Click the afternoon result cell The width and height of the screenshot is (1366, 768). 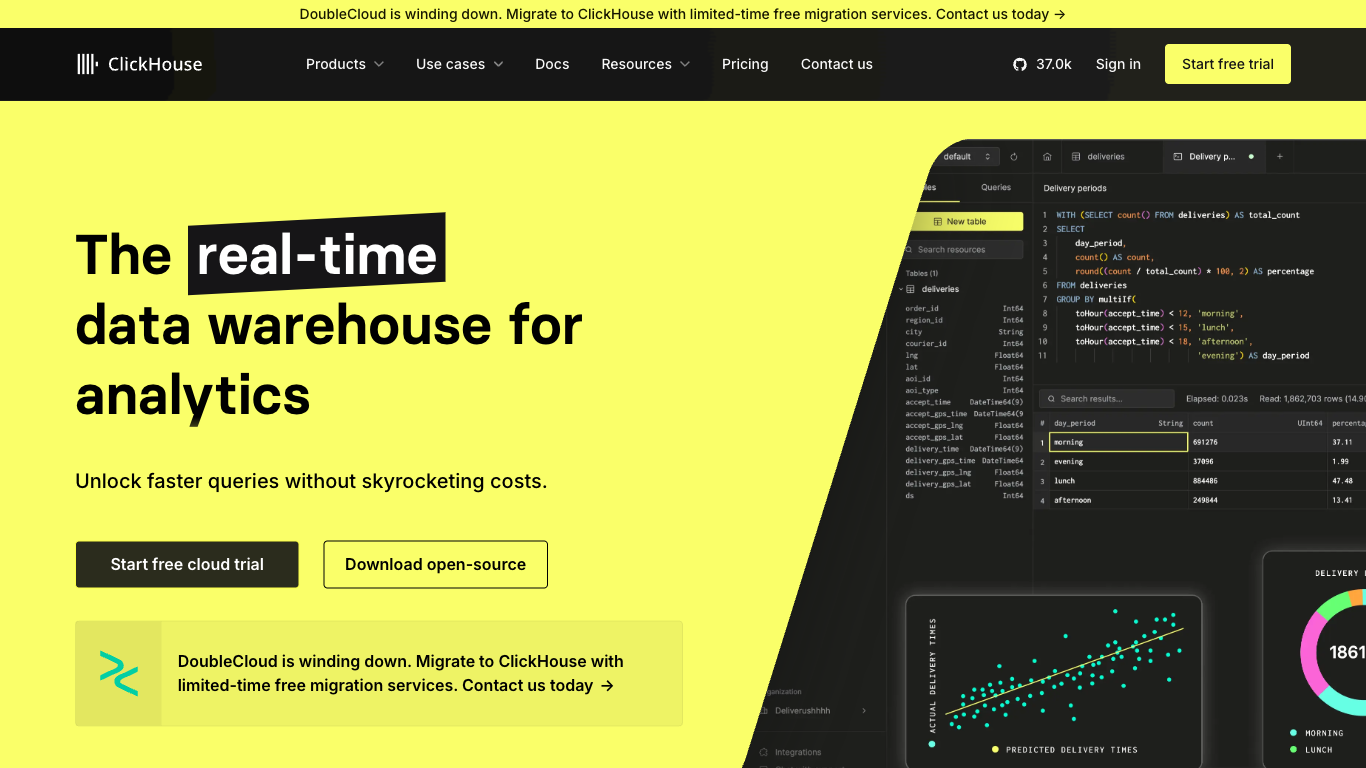pos(1118,500)
